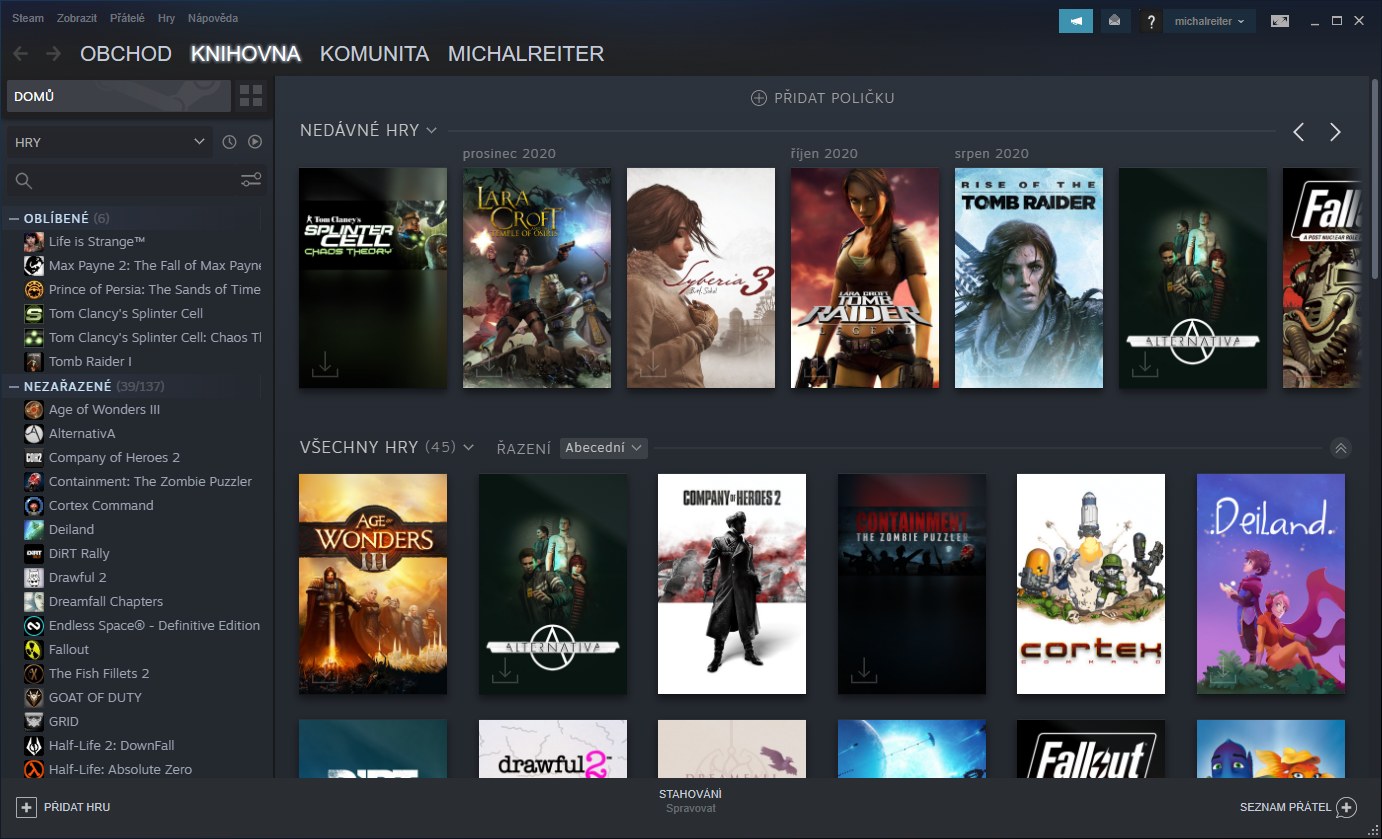Open the Abecední sort dropdown
This screenshot has height=839, width=1382.
(603, 448)
